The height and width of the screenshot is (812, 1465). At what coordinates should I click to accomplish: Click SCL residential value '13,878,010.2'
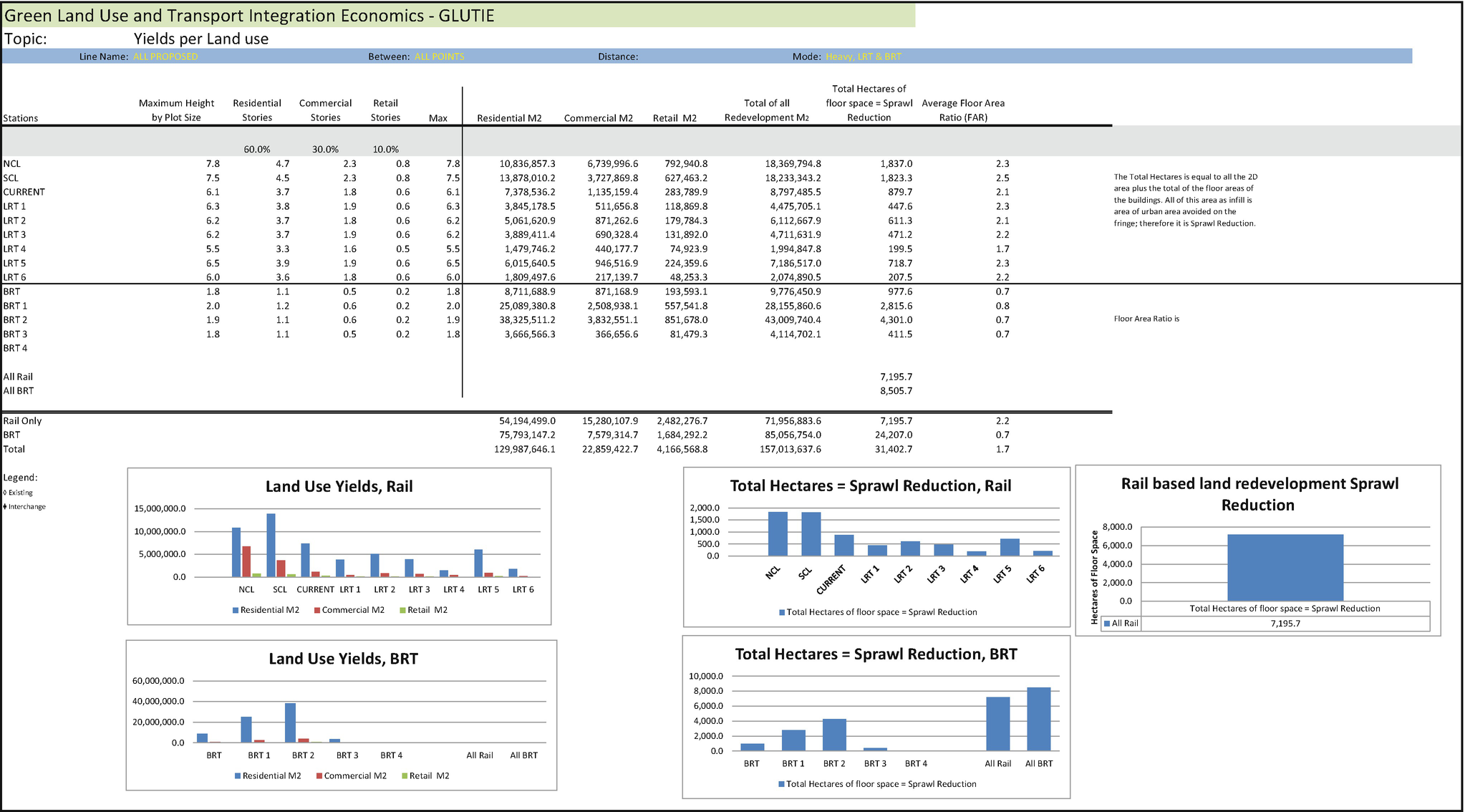pyautogui.click(x=527, y=178)
